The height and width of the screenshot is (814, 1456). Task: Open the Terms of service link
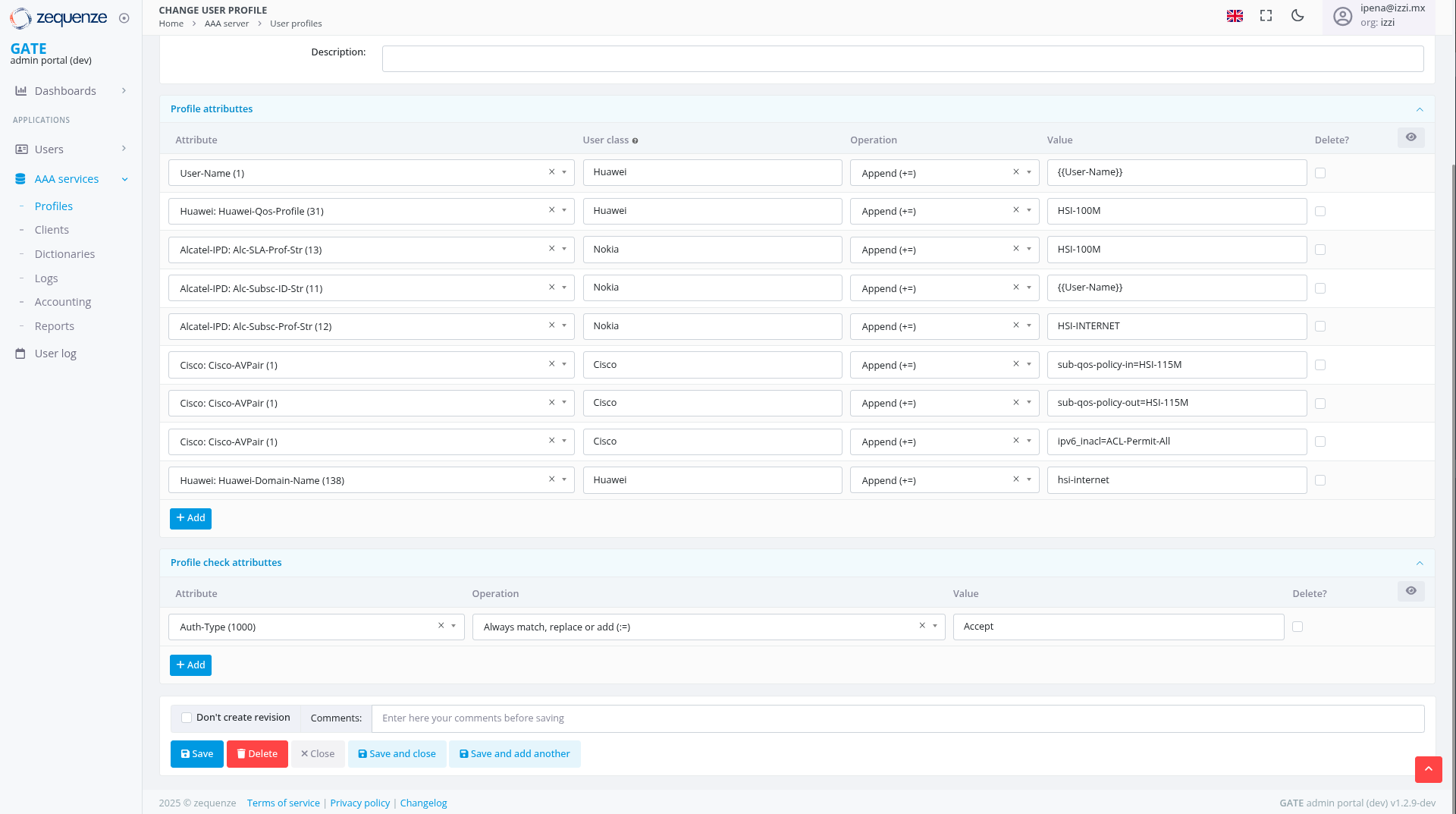point(283,803)
